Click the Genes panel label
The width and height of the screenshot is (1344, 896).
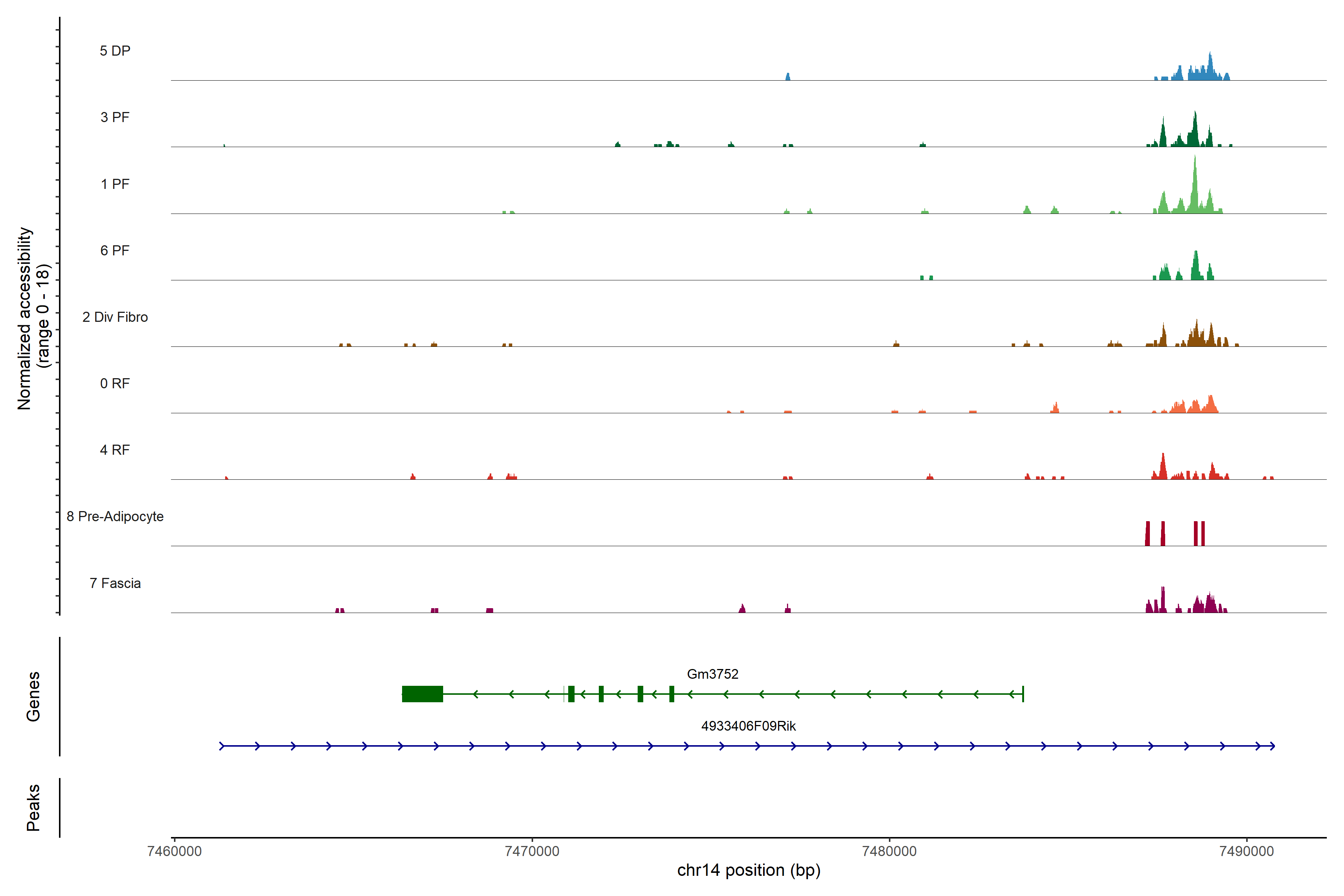point(33,697)
